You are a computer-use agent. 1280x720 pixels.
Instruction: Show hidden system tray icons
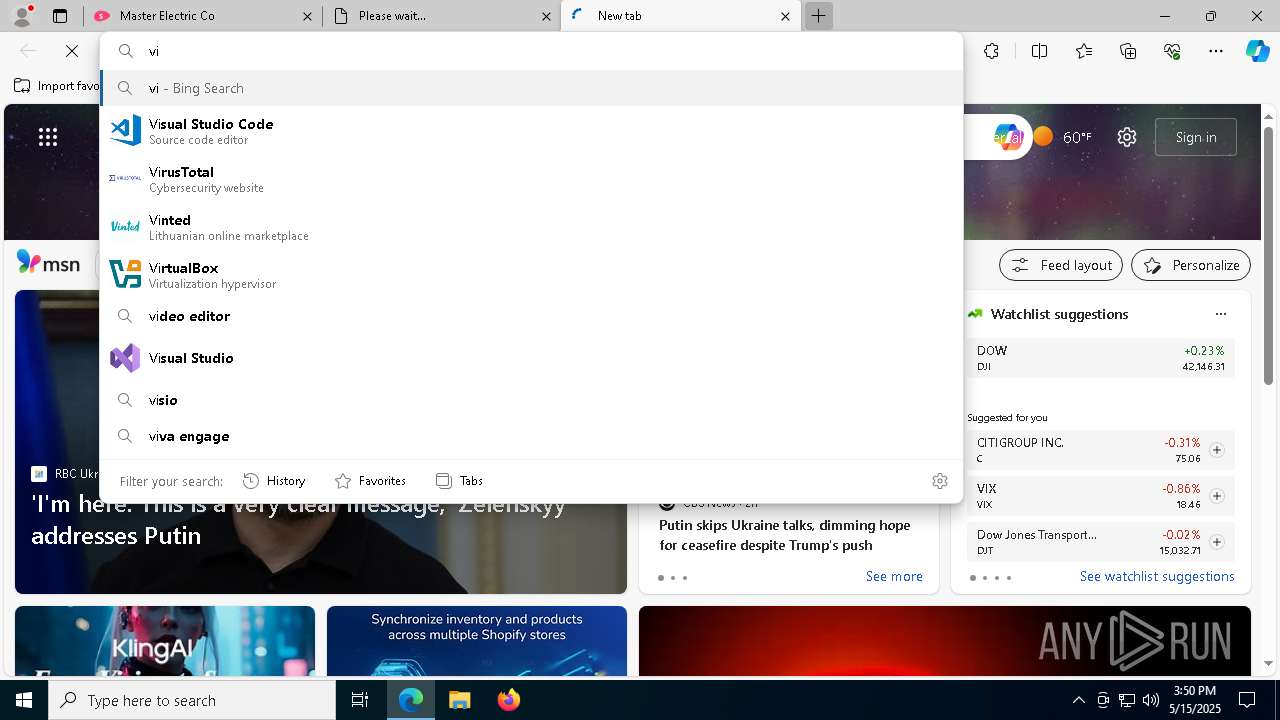click(1078, 700)
